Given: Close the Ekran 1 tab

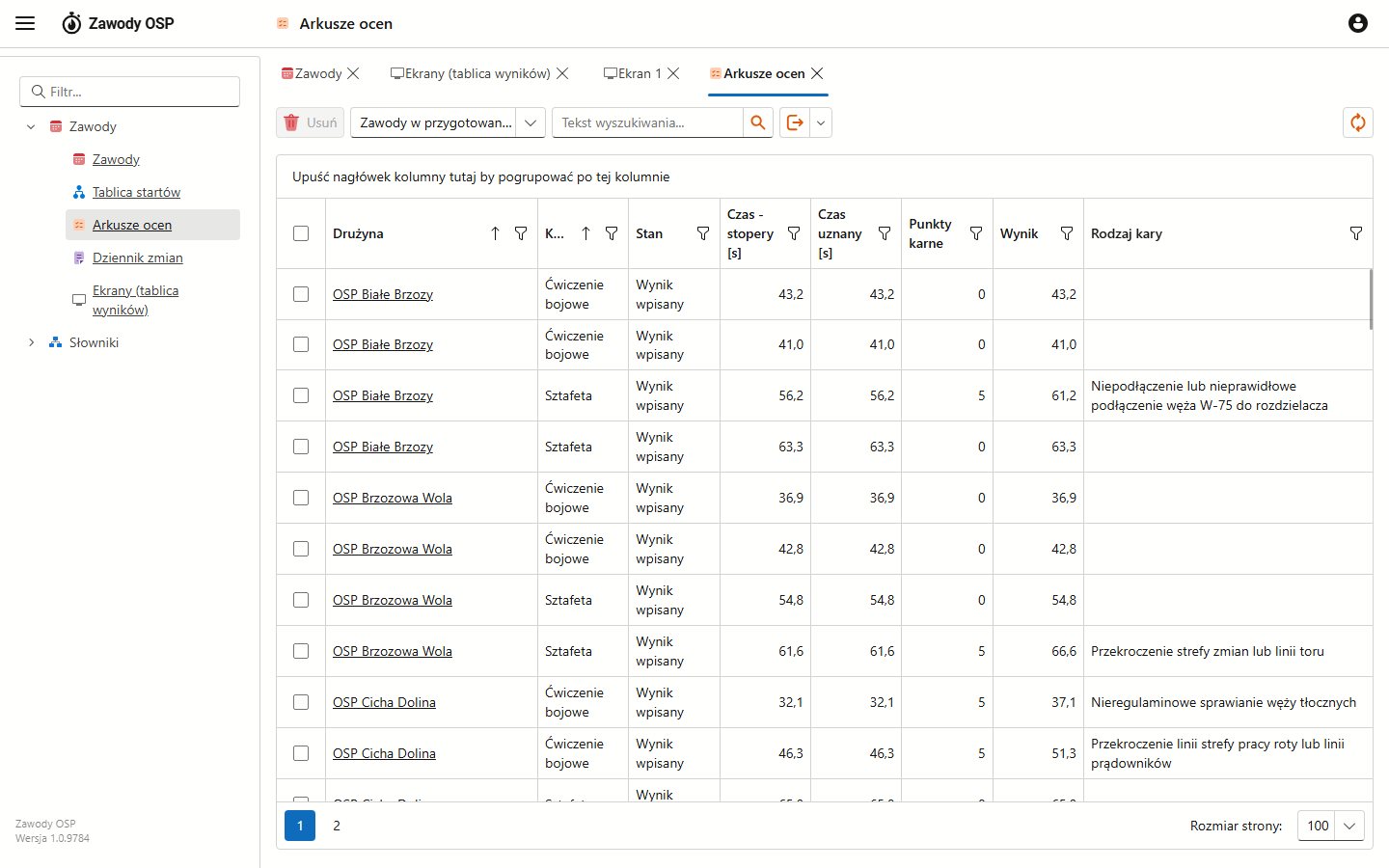Looking at the screenshot, I should tap(673, 73).
